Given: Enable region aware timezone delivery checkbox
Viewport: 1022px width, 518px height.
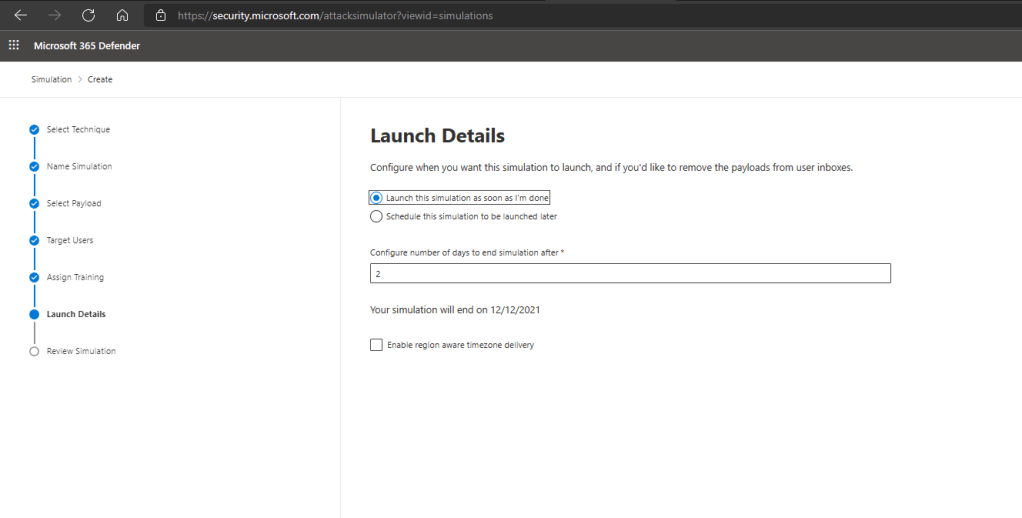Looking at the screenshot, I should (x=376, y=345).
